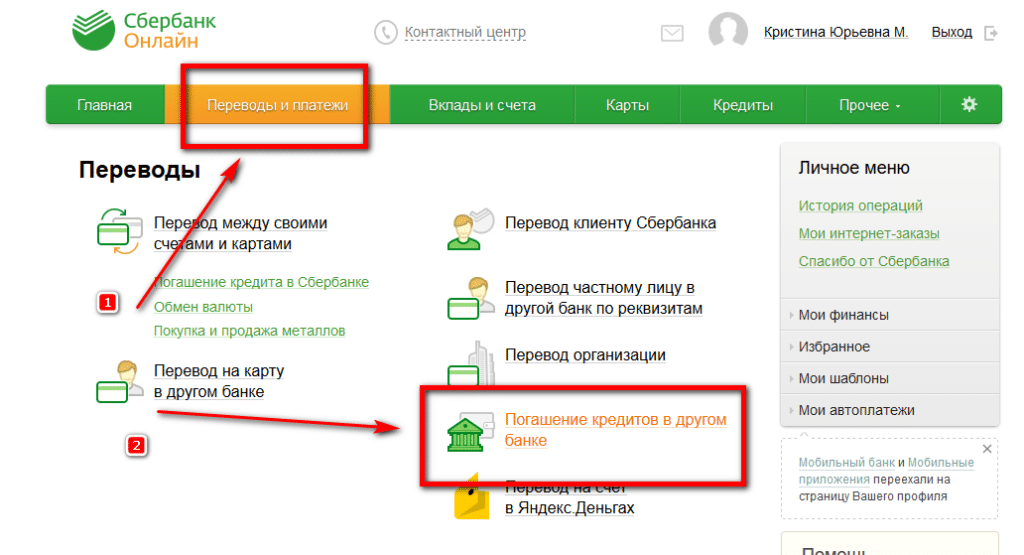The height and width of the screenshot is (555, 1024).
Task: Click the phone icon beside Контактный центр
Action: (x=385, y=32)
